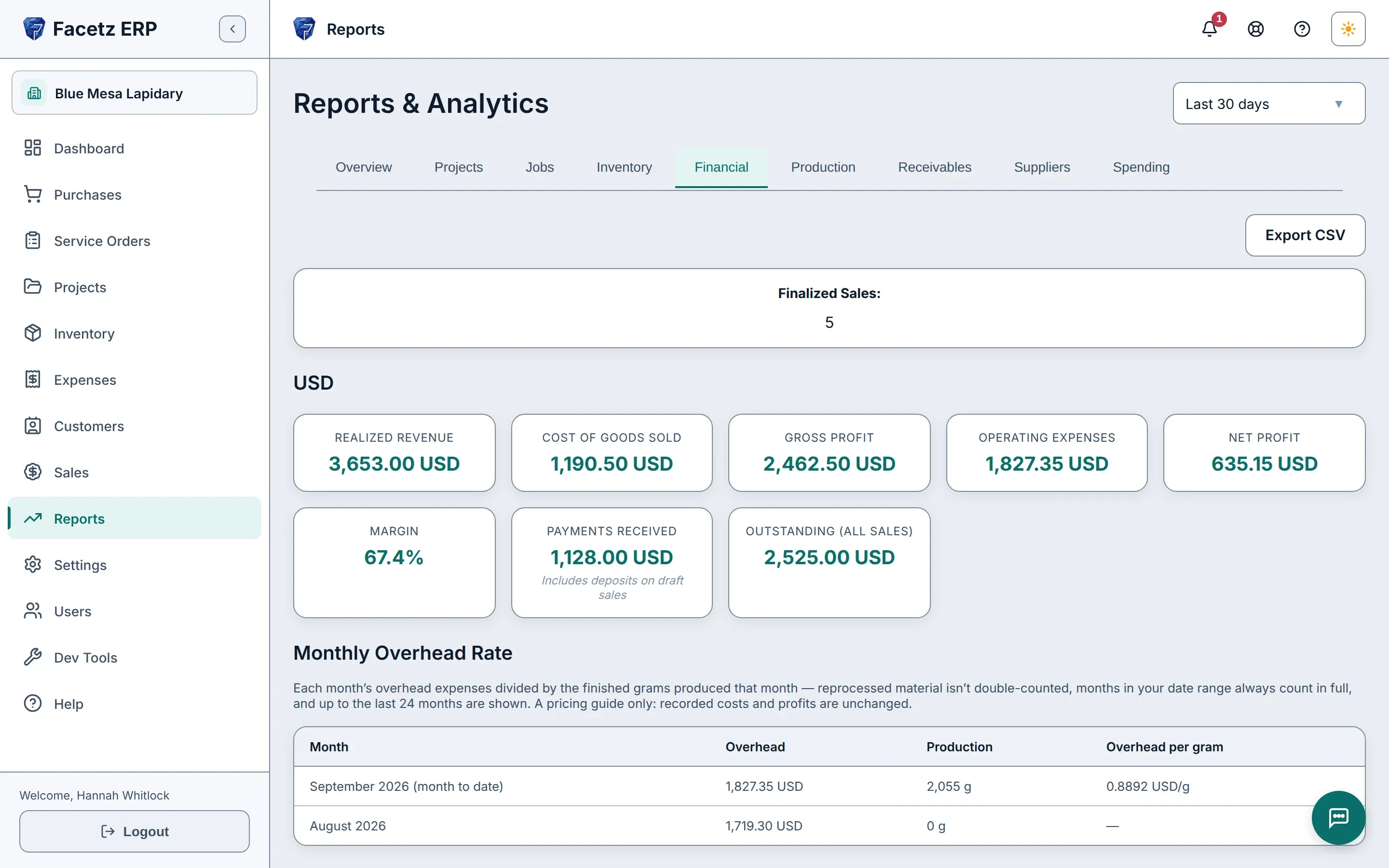Switch to the Production tab
This screenshot has height=868, width=1389.
pyautogui.click(x=823, y=167)
